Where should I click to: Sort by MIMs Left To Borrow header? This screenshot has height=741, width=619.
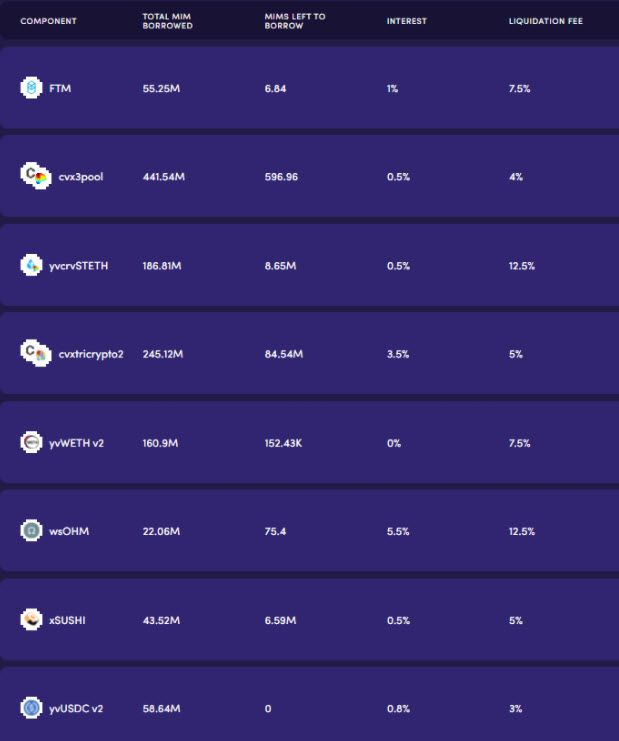(x=295, y=21)
